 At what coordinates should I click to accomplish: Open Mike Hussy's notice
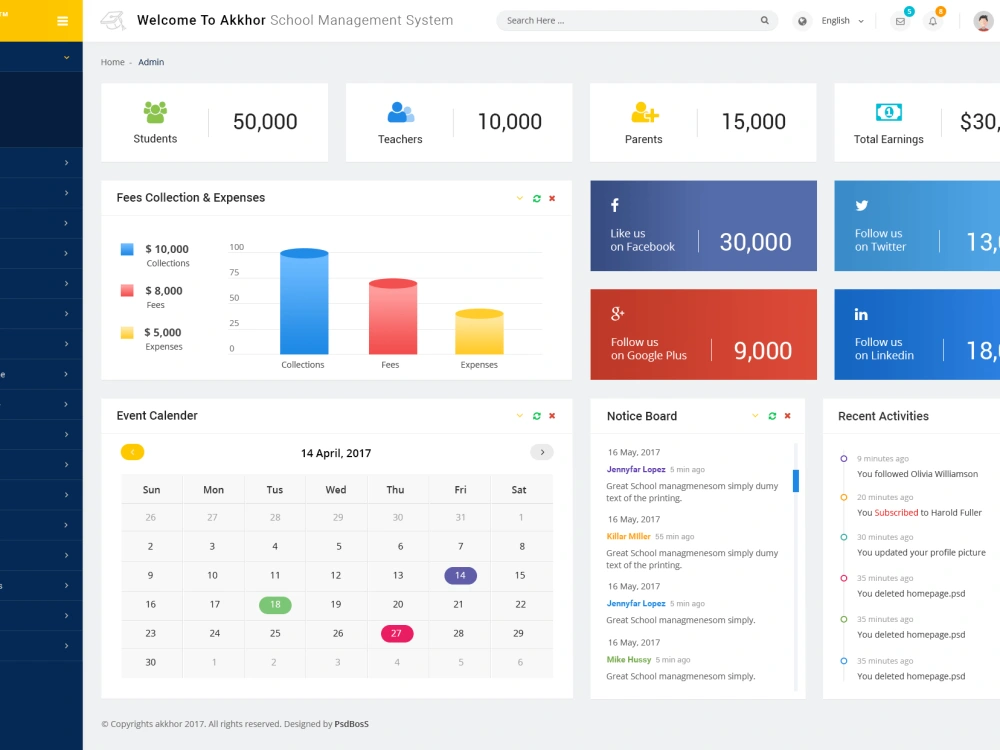tap(628, 659)
